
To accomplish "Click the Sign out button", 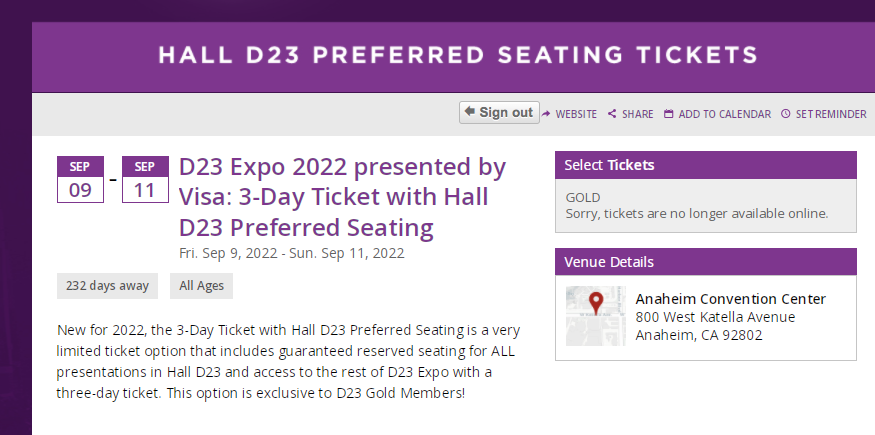I will 499,113.
